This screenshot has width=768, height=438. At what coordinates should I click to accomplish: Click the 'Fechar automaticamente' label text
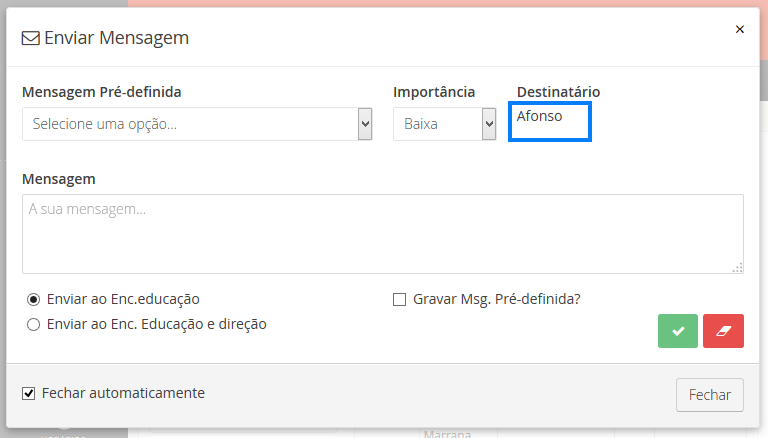[123, 393]
